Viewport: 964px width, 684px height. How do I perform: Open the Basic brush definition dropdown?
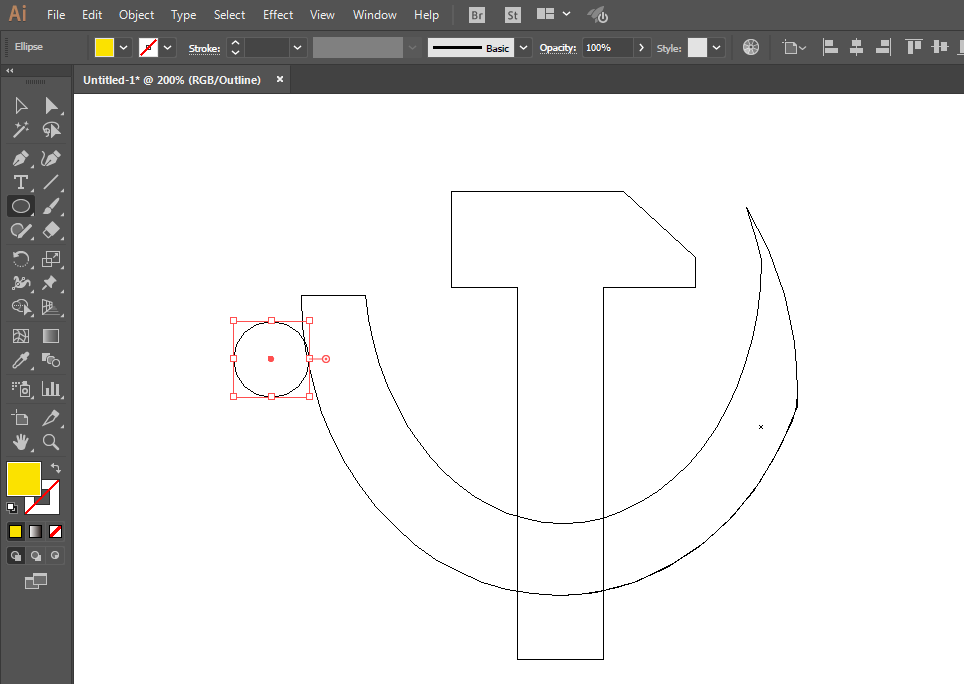pyautogui.click(x=523, y=48)
